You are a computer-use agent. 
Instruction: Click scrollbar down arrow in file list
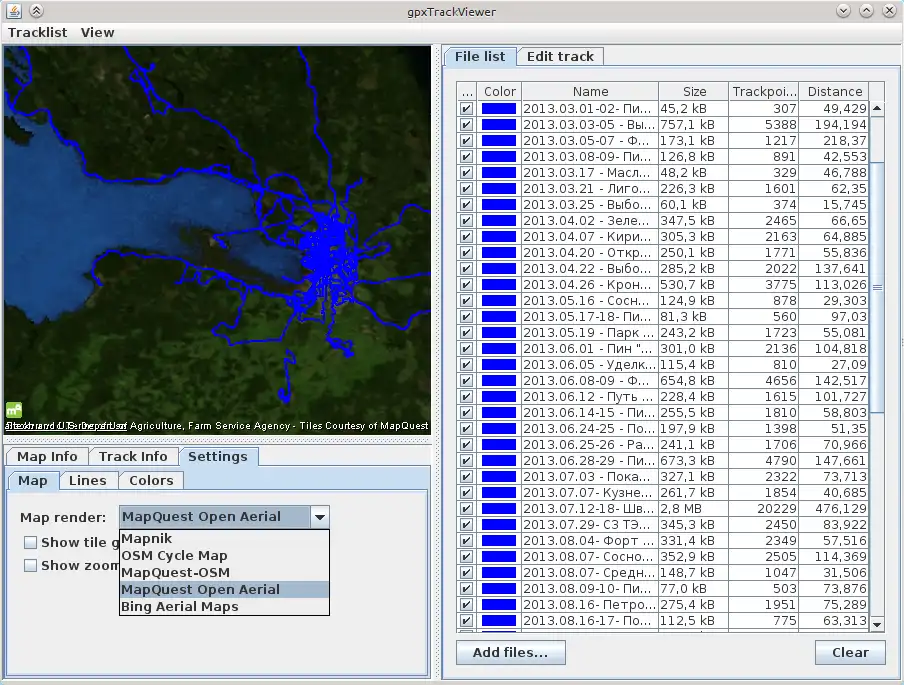pos(877,624)
